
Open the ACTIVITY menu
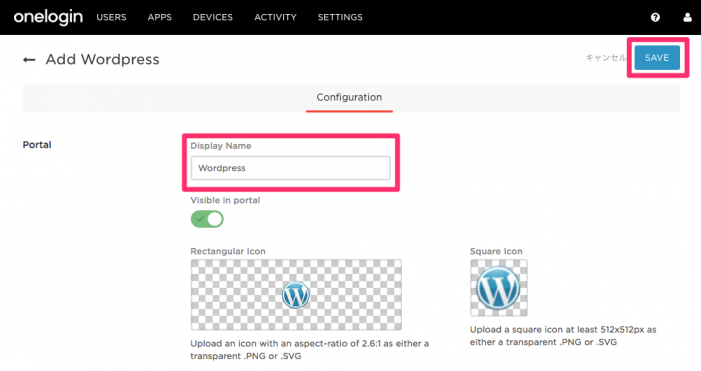[x=275, y=17]
